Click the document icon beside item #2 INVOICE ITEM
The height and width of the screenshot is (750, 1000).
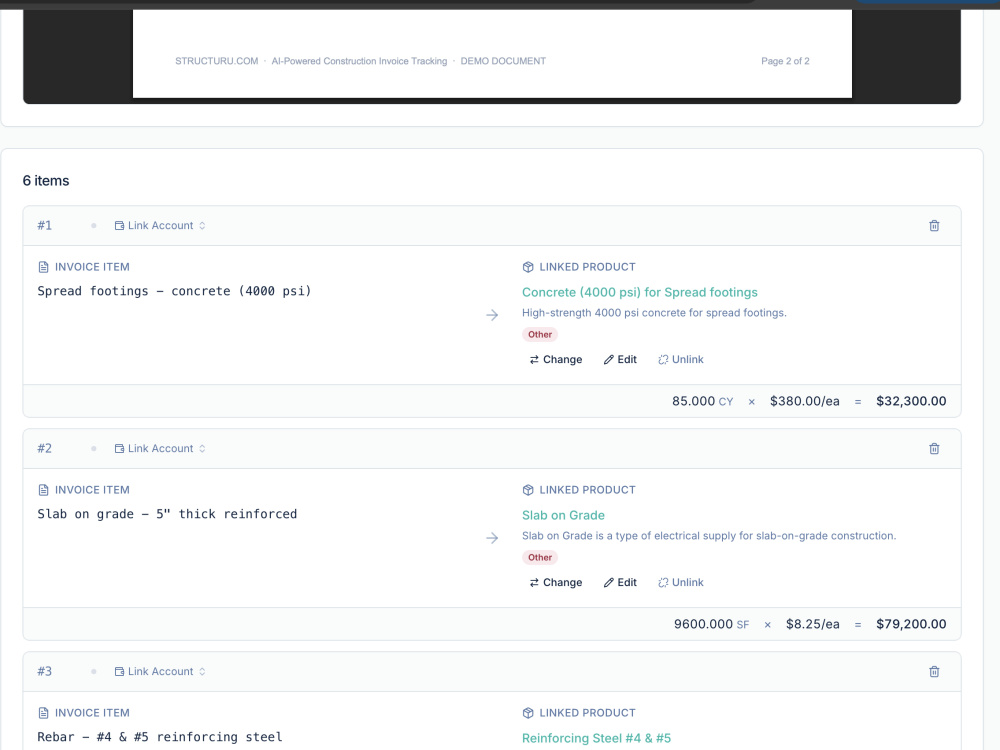tap(43, 490)
